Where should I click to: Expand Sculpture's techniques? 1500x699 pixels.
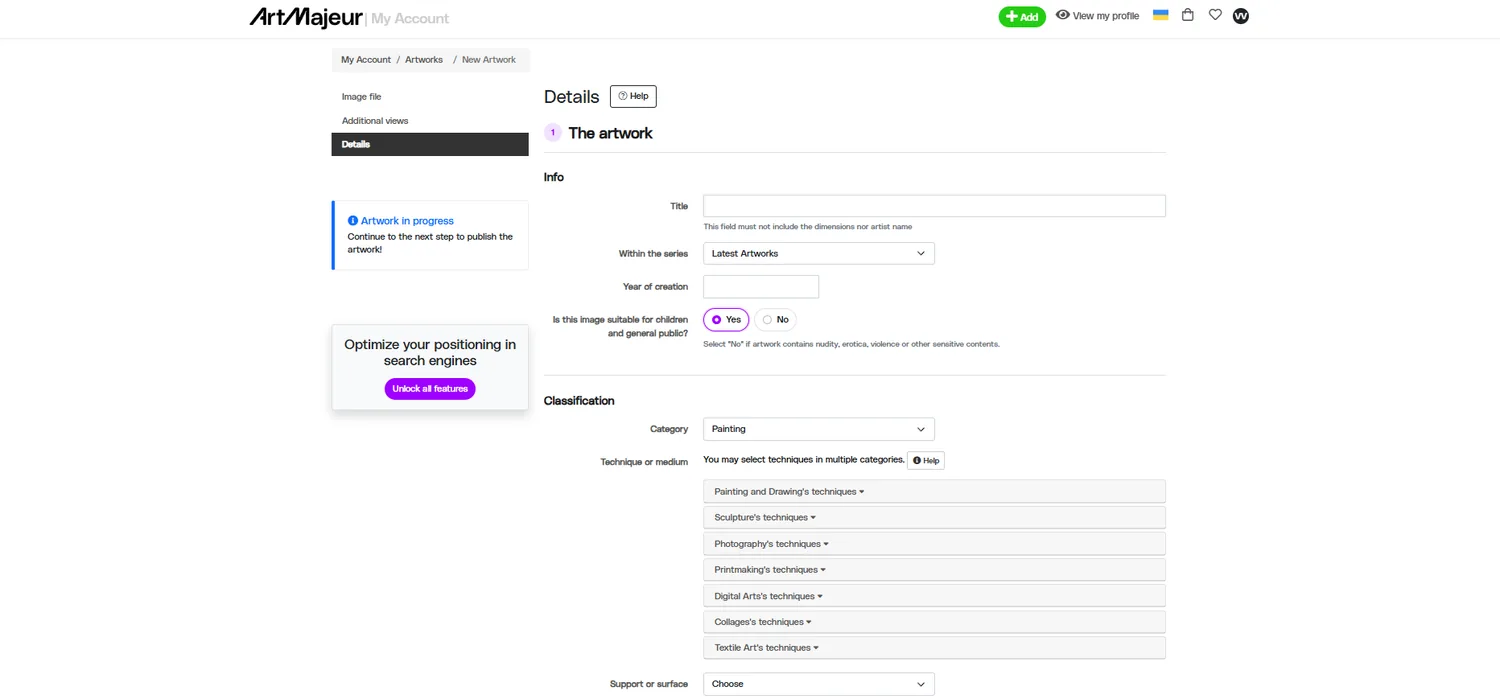pos(934,518)
